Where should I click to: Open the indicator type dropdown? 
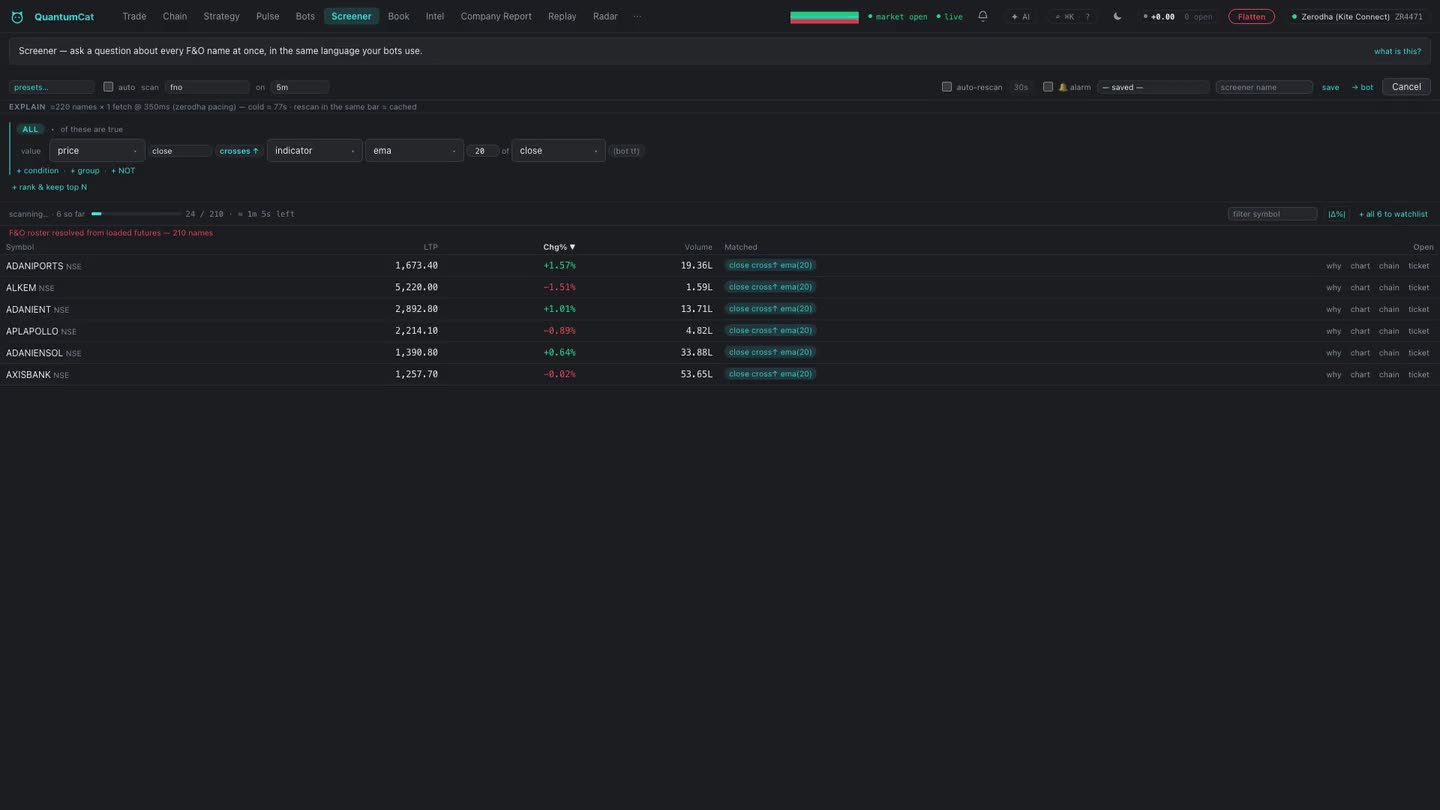(x=314, y=151)
